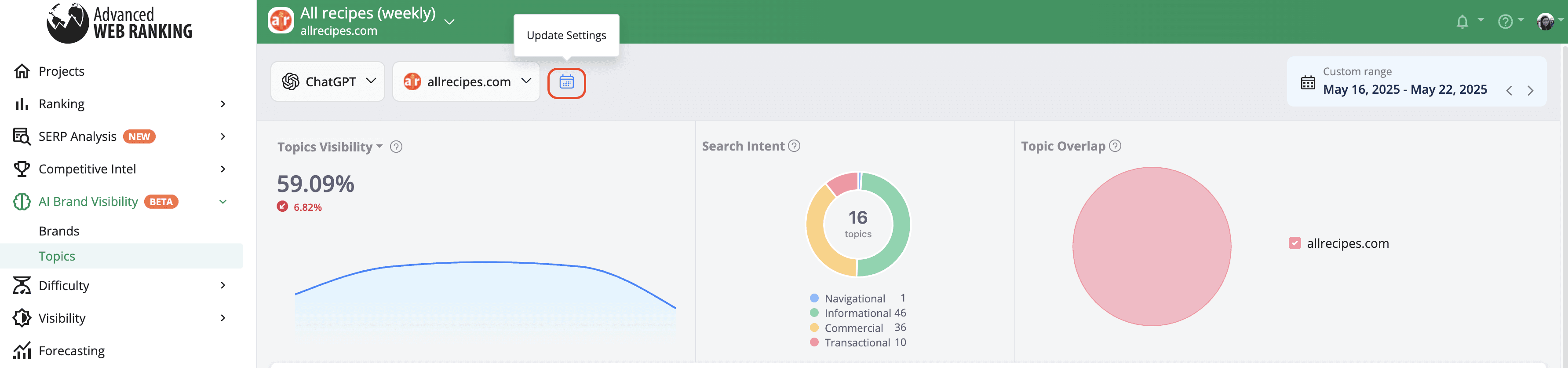Viewport: 1568px width, 368px height.
Task: Click the date range calendar icon
Action: coord(1308,82)
